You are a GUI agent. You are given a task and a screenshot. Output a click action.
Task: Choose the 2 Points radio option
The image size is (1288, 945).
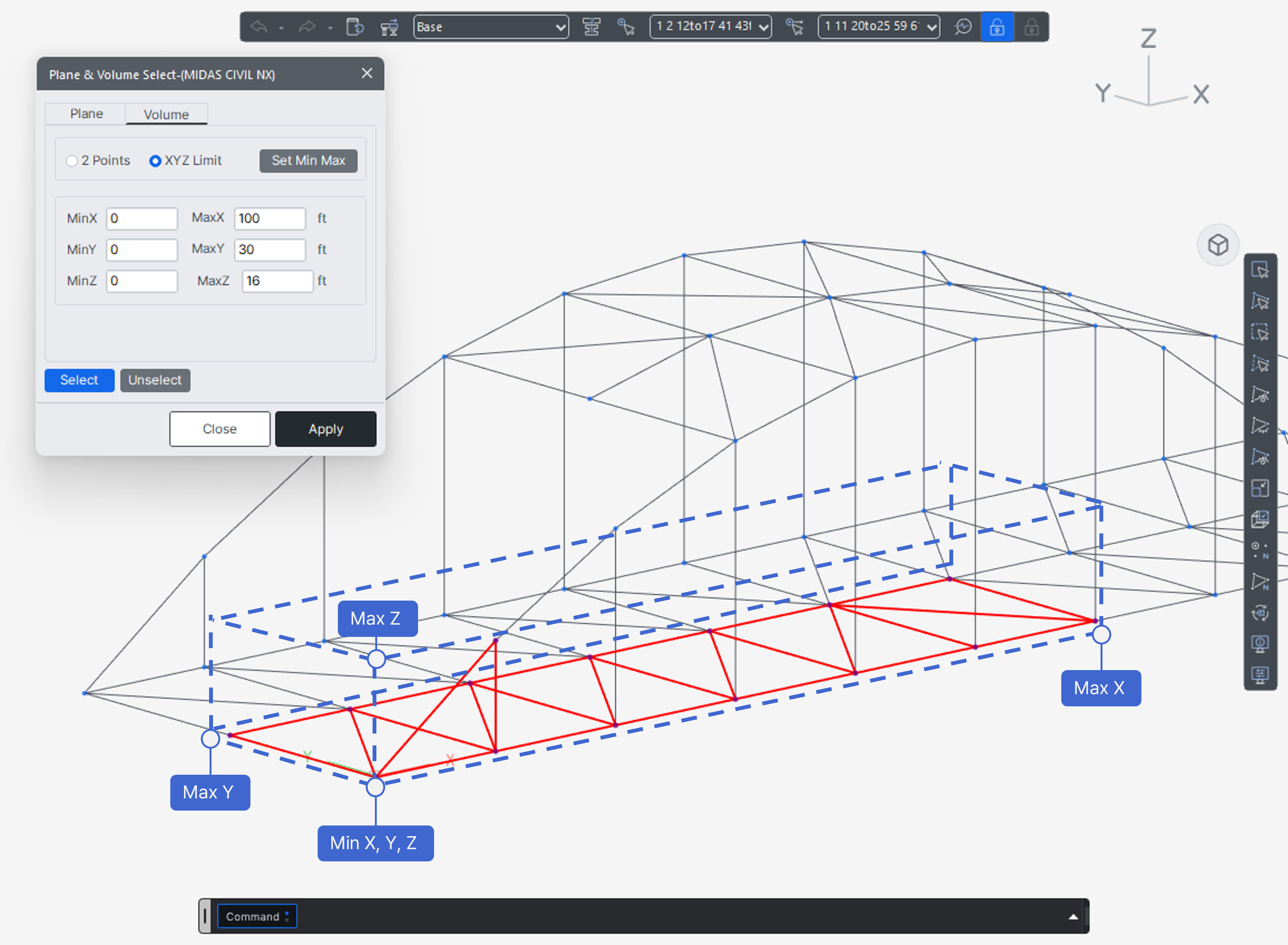[x=72, y=161]
